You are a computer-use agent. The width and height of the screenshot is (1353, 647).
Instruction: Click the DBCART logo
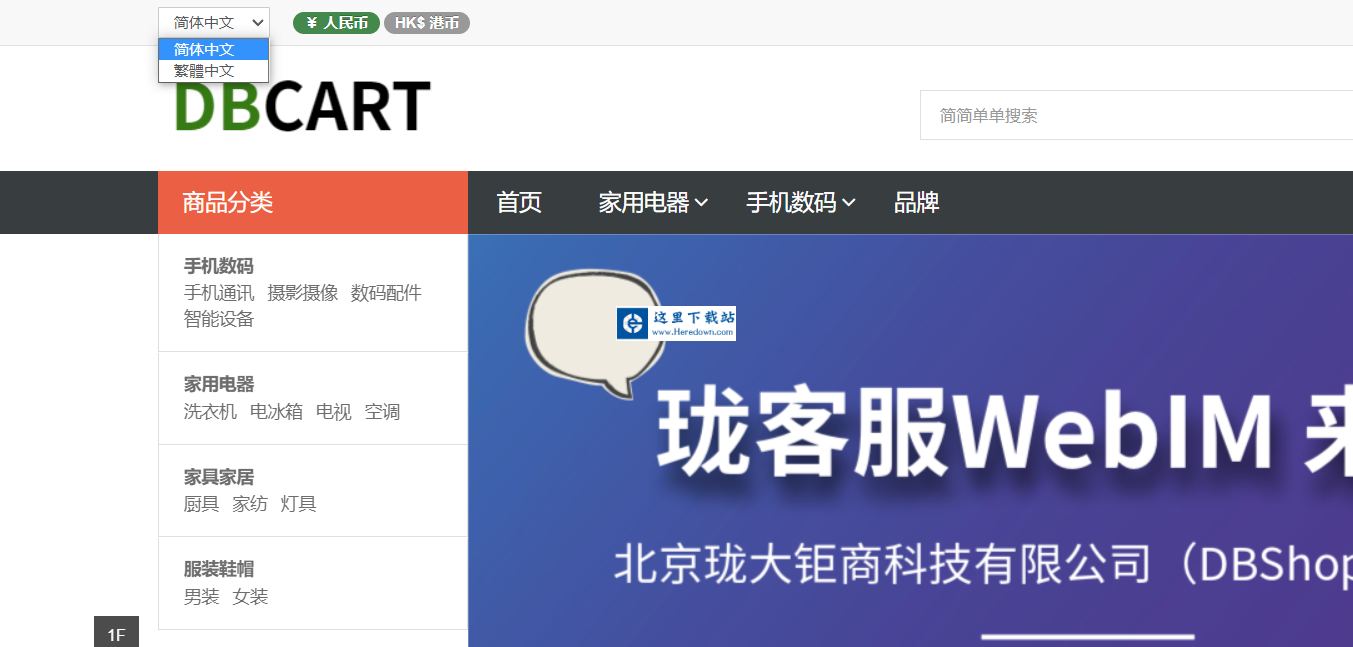[x=302, y=107]
